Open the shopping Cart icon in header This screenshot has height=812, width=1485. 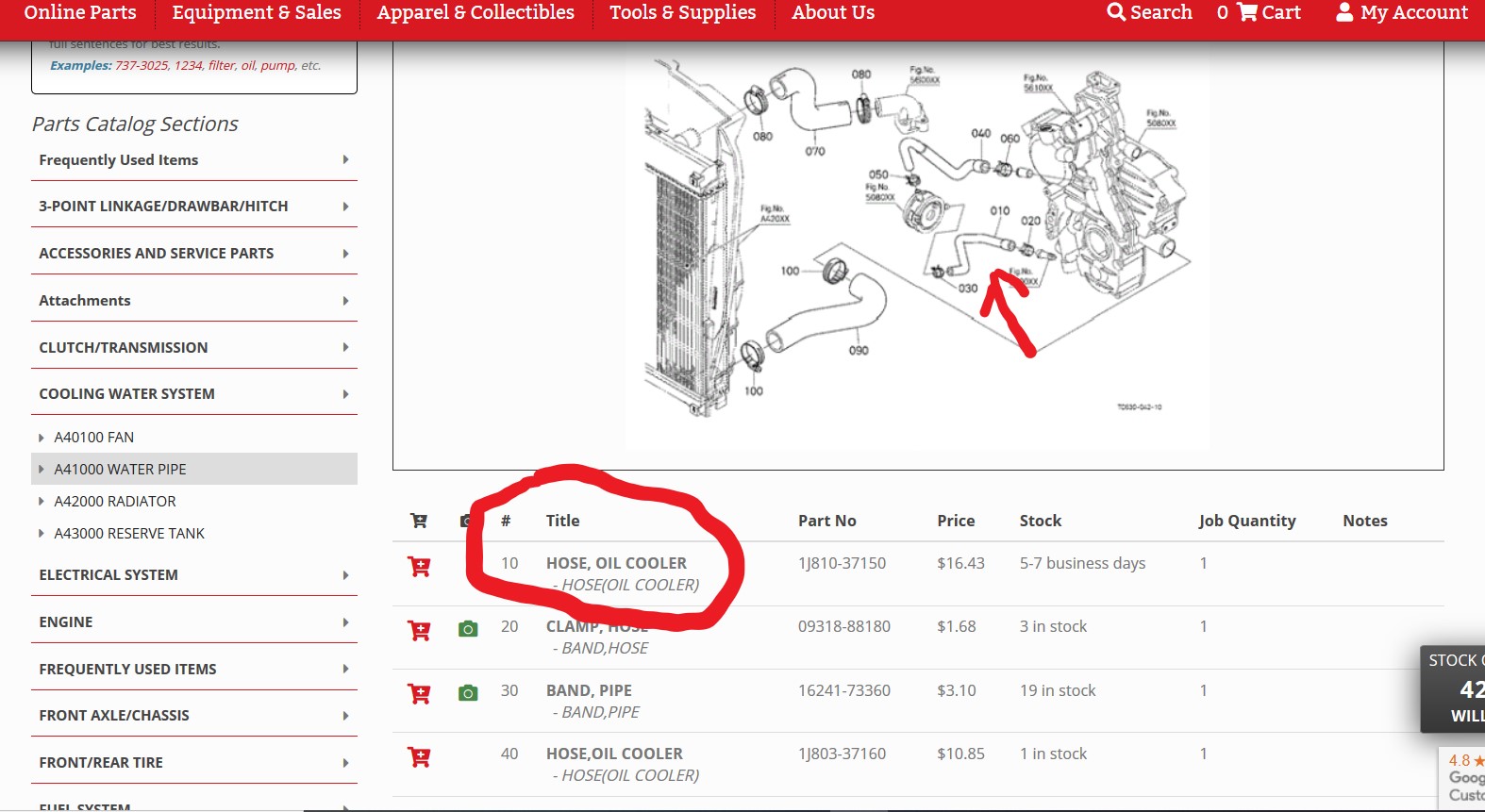[1247, 12]
